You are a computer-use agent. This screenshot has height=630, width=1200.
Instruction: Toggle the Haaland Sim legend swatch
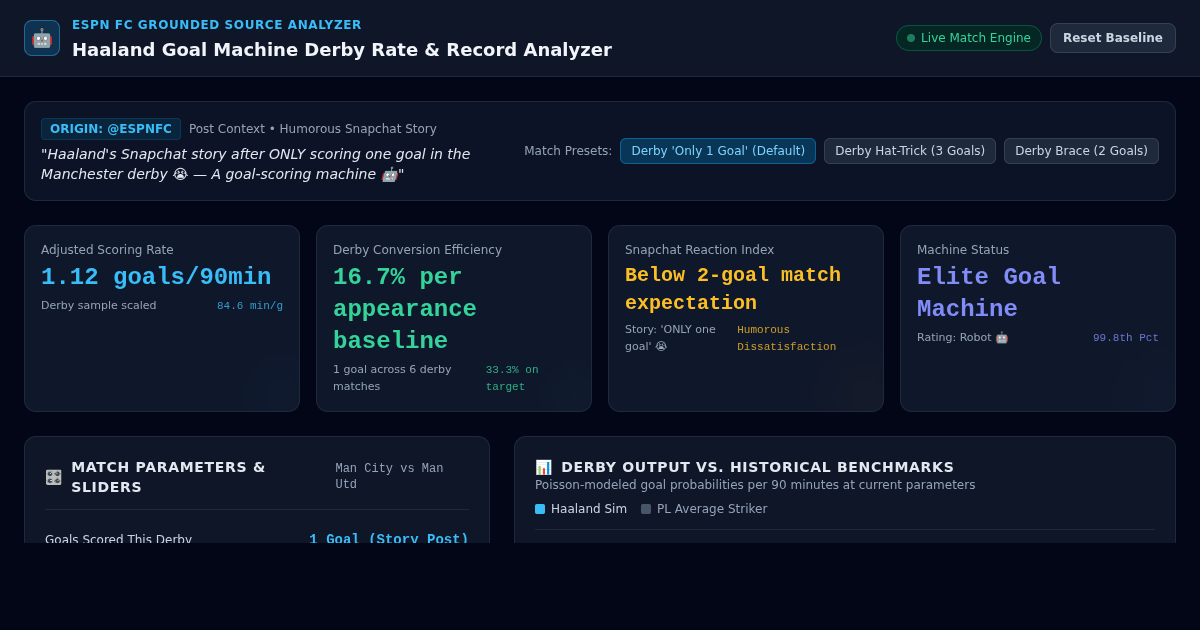540,509
